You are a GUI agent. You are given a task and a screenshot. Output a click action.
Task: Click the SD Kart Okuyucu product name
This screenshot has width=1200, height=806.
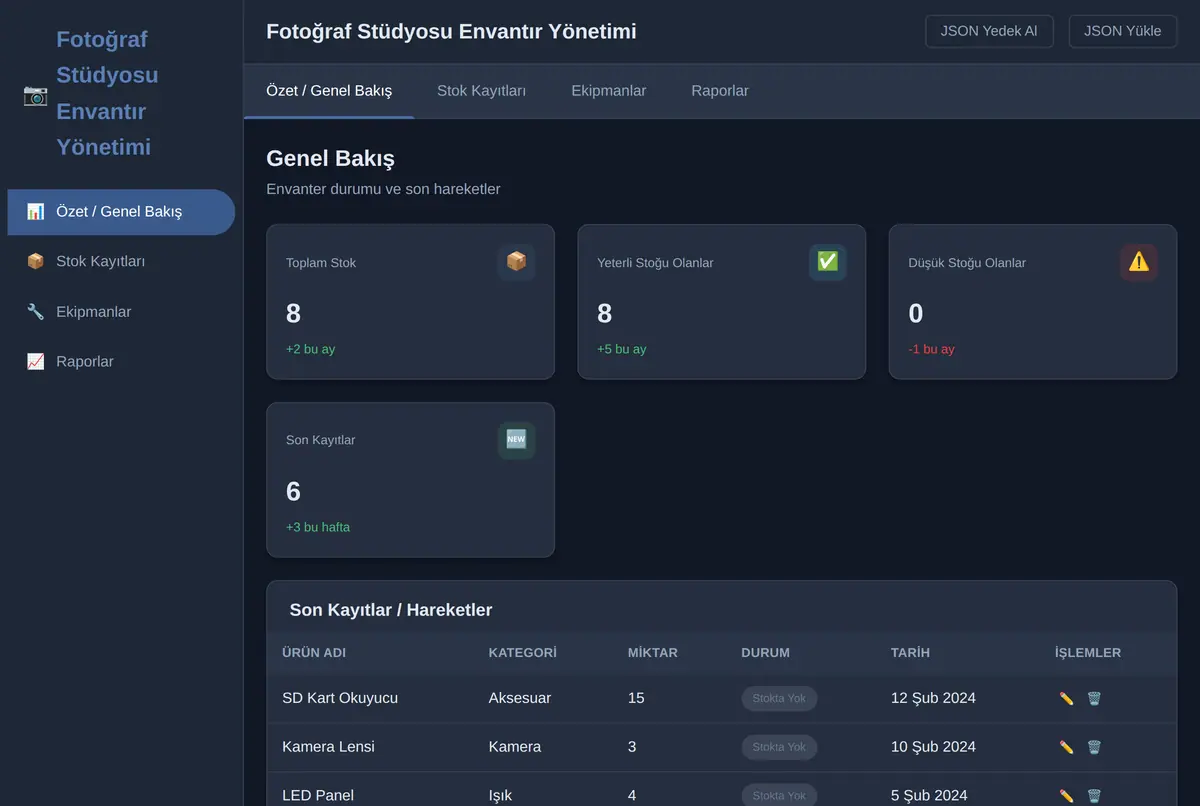(340, 698)
